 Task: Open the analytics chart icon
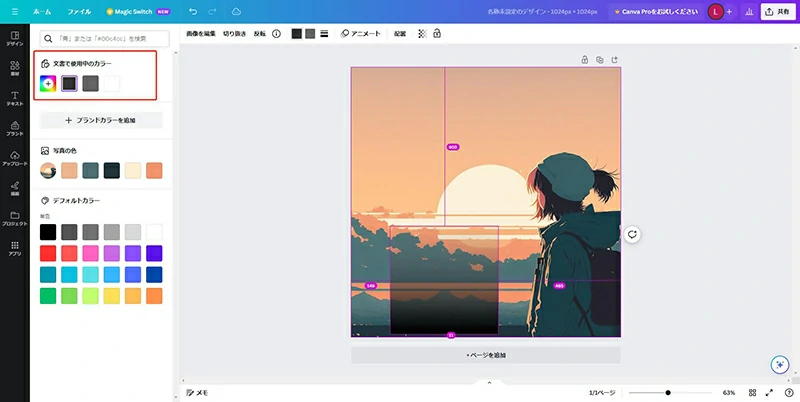click(749, 12)
